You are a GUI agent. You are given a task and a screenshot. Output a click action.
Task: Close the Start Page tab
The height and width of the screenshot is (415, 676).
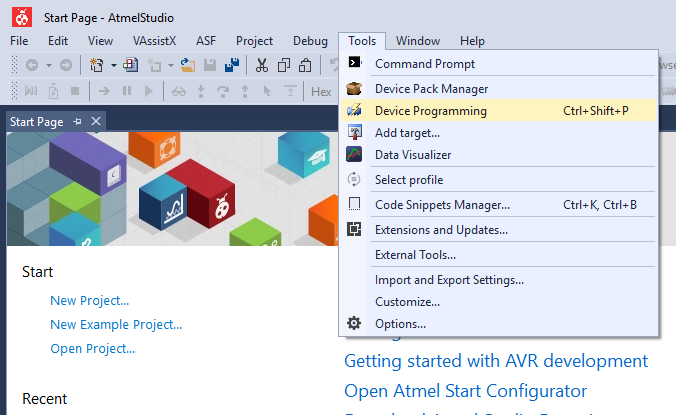pos(96,122)
